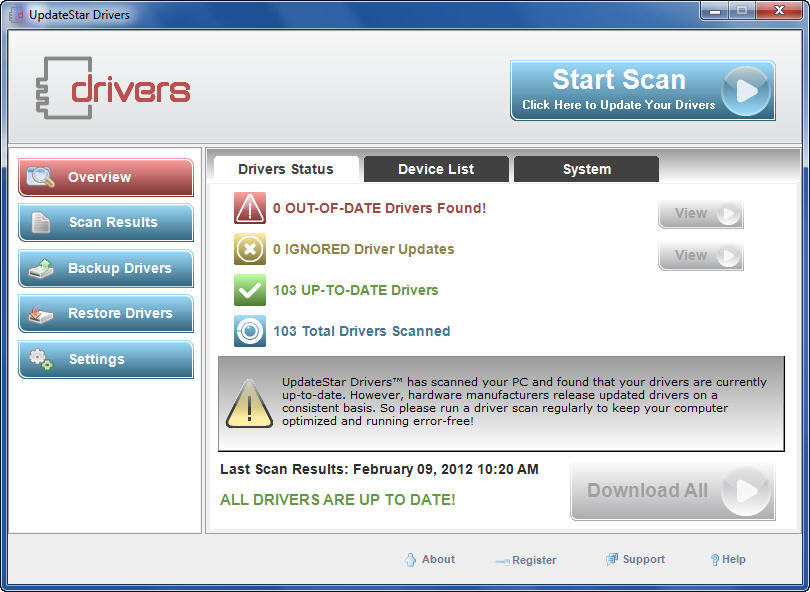The image size is (810, 592).
Task: Open the Scan Results section
Action: click(x=106, y=222)
